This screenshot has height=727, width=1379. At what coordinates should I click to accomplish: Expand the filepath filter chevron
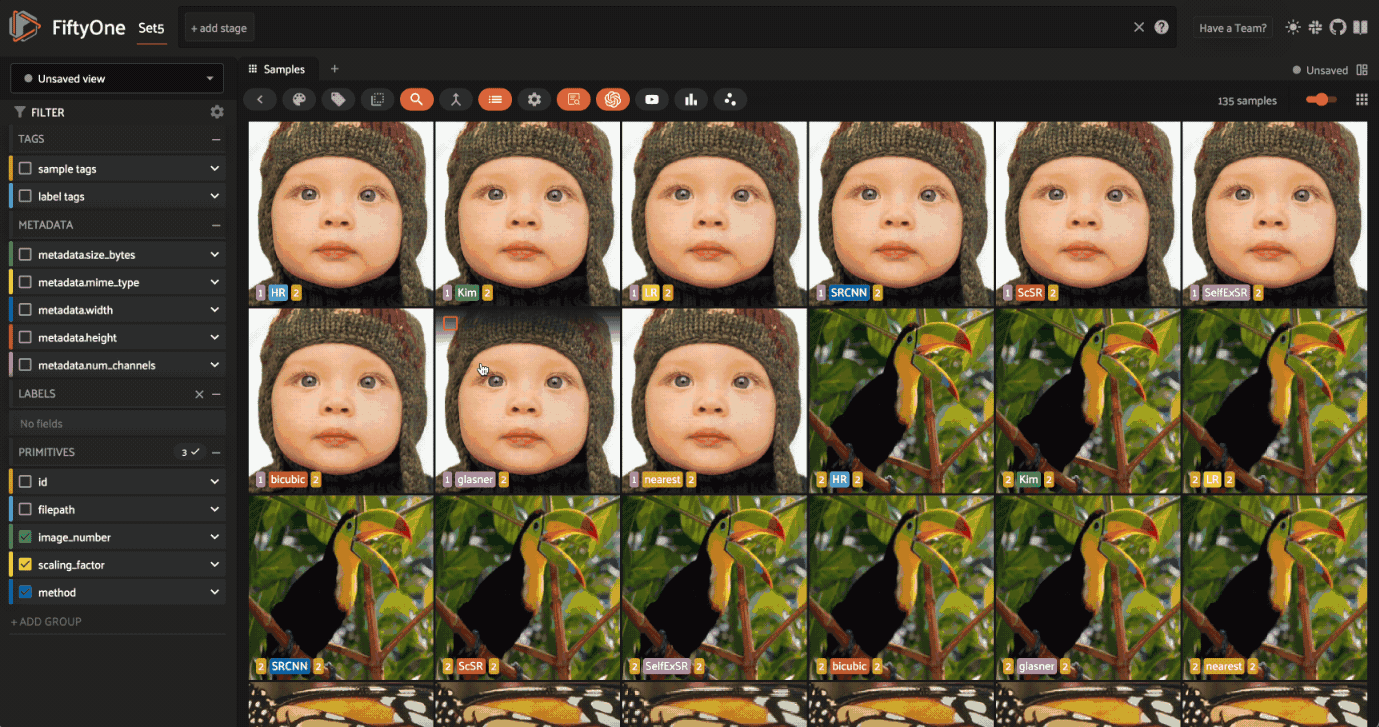(214, 509)
